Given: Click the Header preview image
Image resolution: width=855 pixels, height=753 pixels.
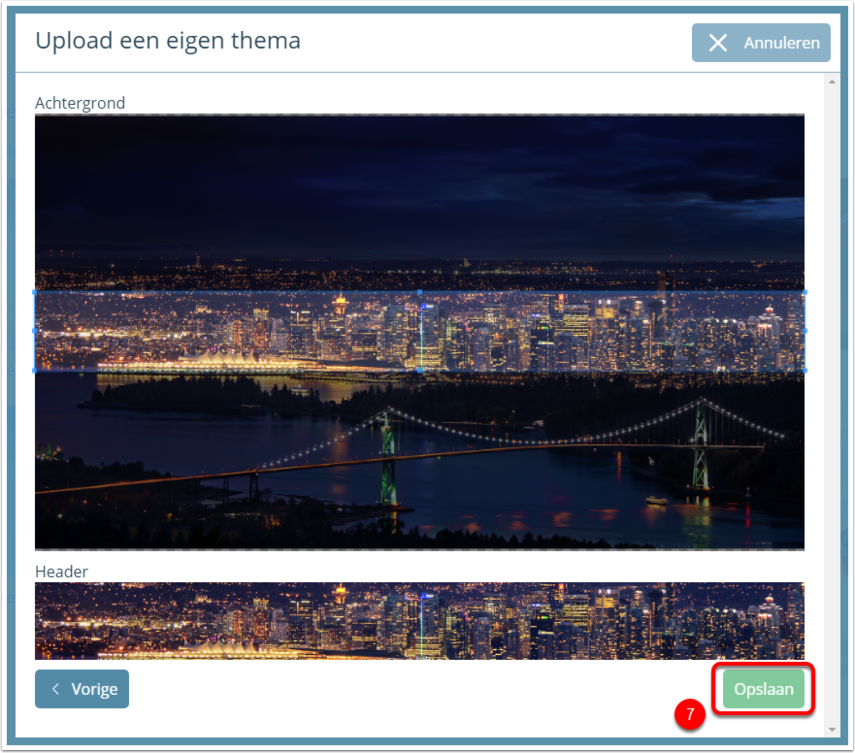Looking at the screenshot, I should tap(419, 621).
